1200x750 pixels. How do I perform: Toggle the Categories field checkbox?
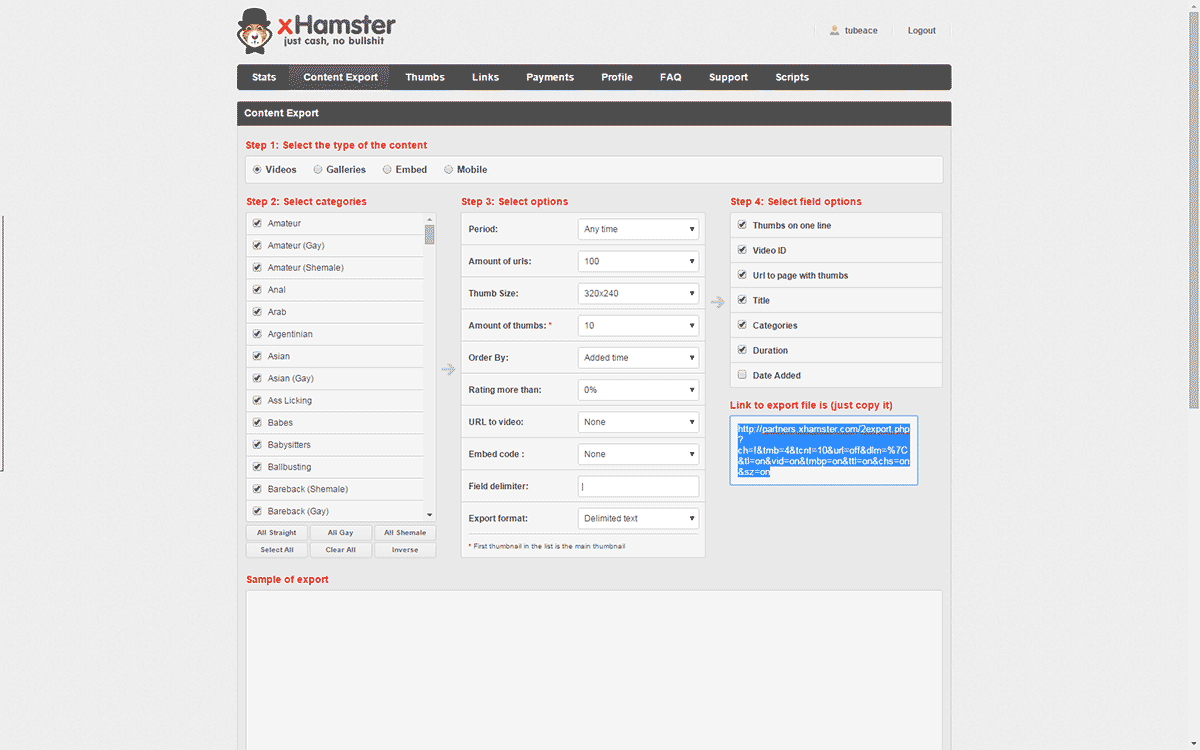coord(742,325)
